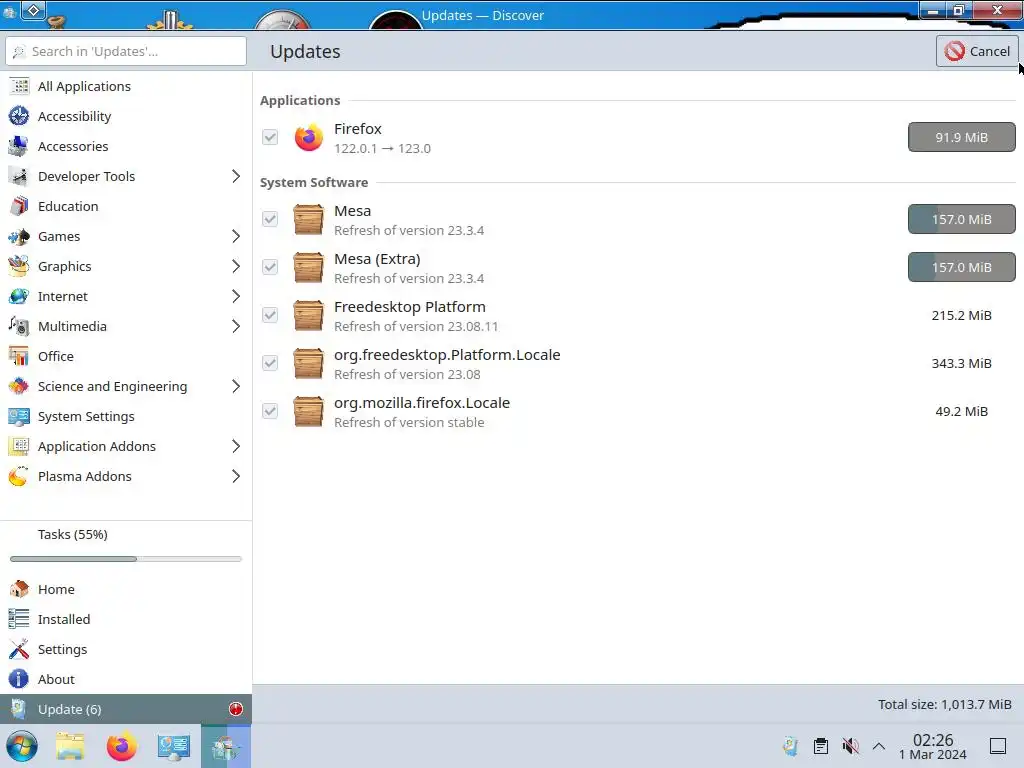Click the Internet globe icon
Viewport: 1024px width, 768px height.
click(x=19, y=296)
